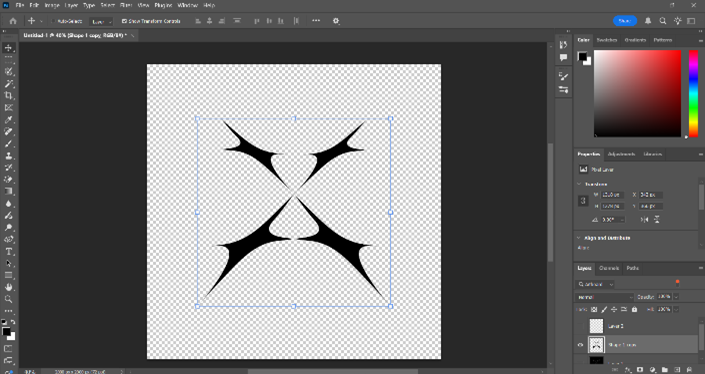This screenshot has width=705, height=374.
Task: Open the options bar settings gear
Action: point(336,21)
